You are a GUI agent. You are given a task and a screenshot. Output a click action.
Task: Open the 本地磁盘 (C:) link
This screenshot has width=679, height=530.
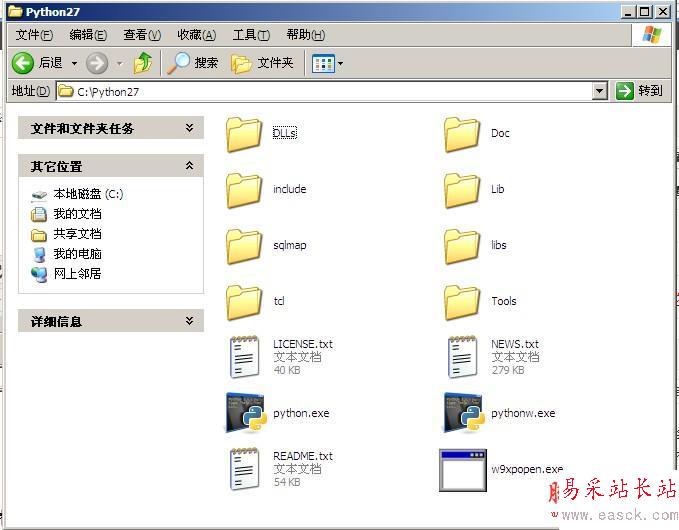point(88,194)
